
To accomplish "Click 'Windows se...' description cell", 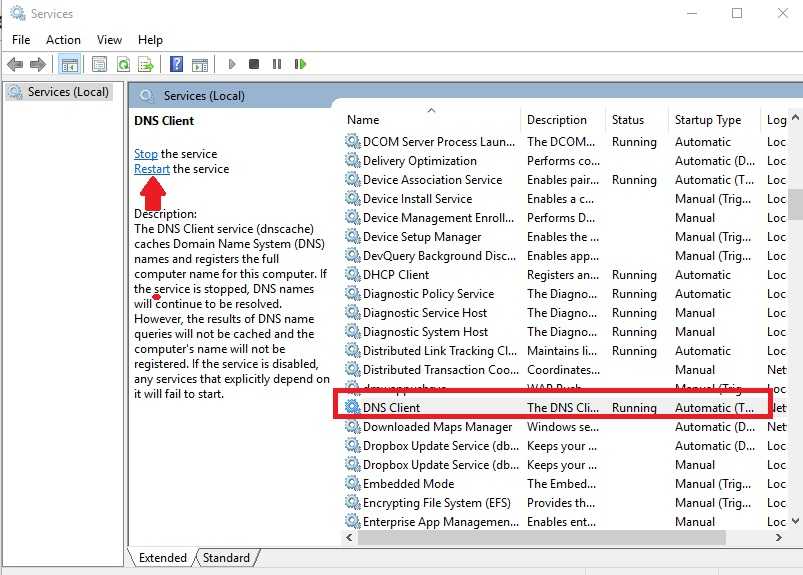I will [x=563, y=427].
